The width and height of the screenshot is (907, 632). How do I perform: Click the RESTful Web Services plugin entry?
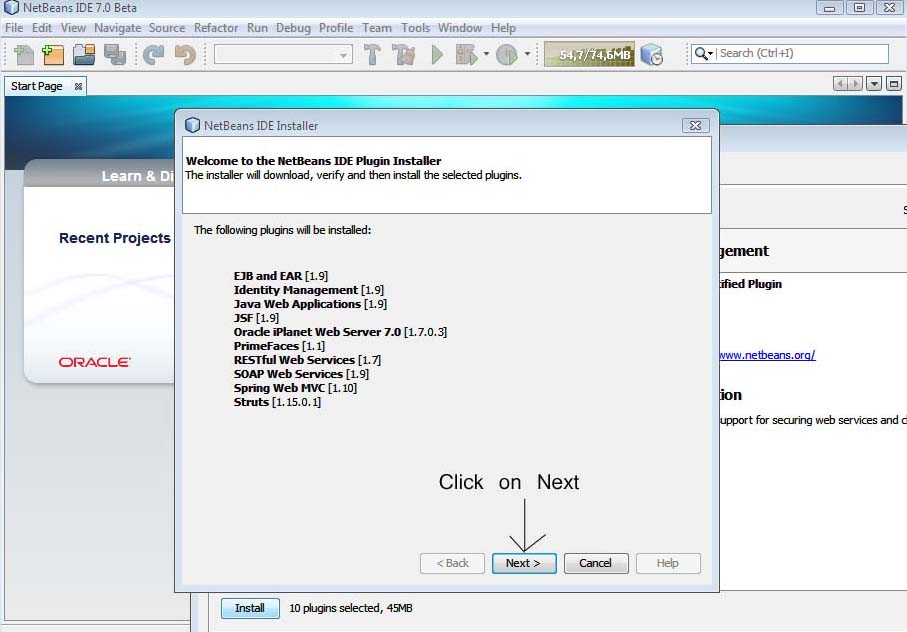coord(307,360)
